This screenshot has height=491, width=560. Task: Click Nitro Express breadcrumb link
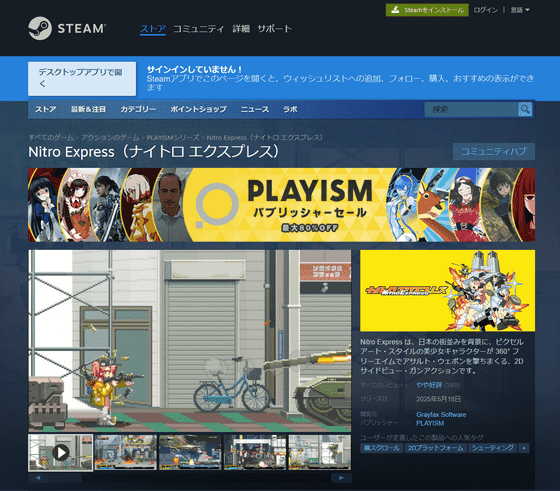264,137
